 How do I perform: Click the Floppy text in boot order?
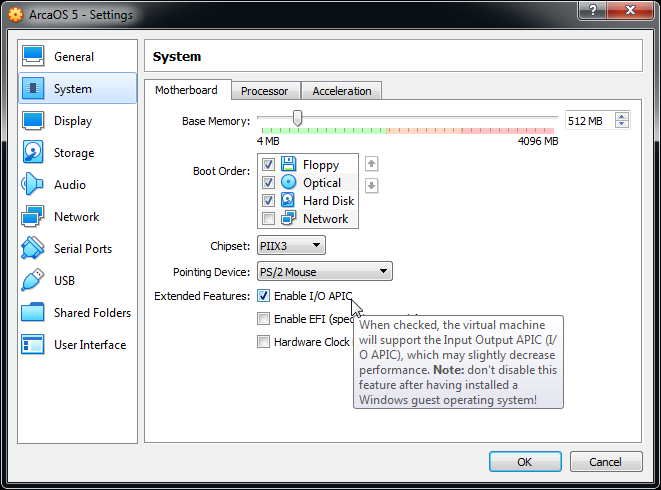(x=321, y=165)
